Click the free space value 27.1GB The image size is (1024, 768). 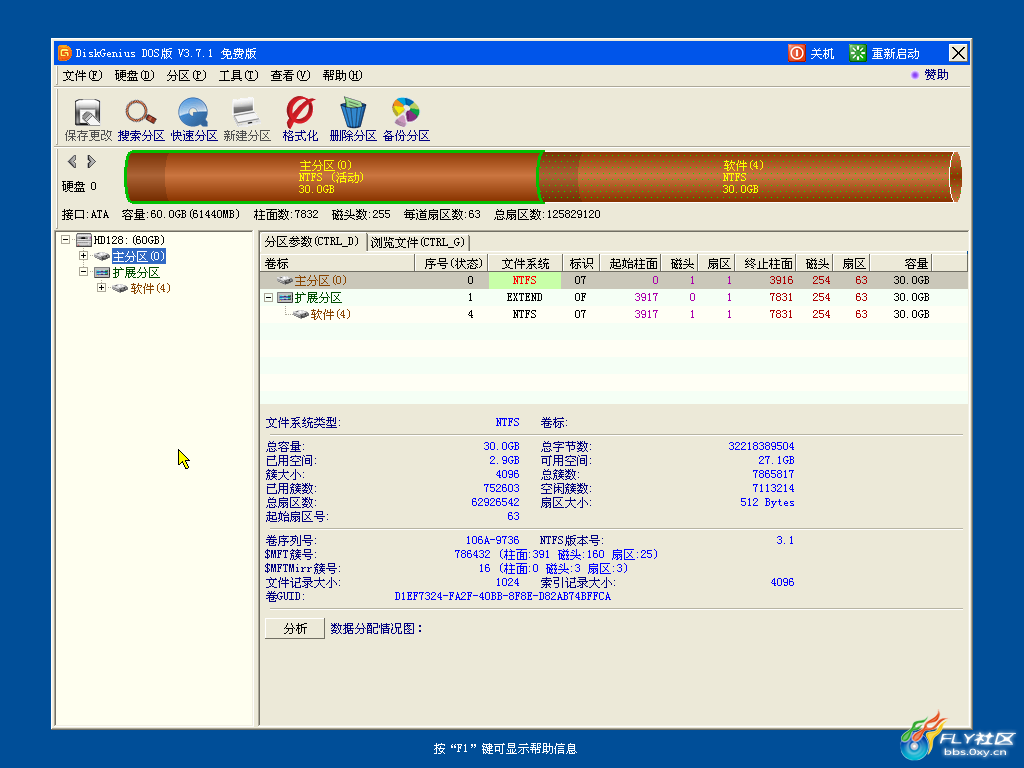(776, 460)
